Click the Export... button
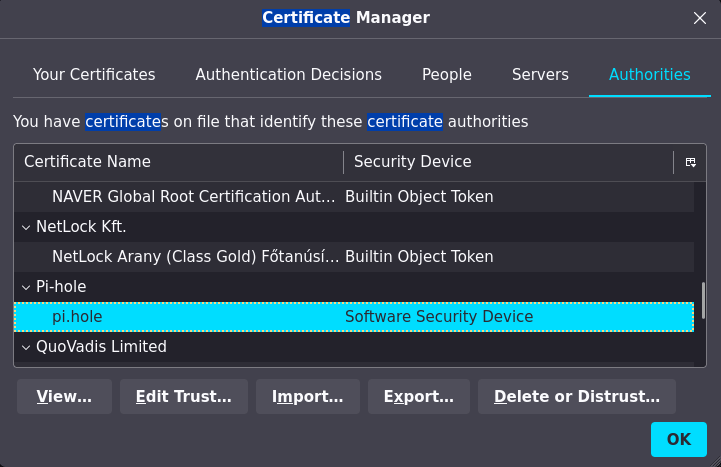The image size is (721, 467). pos(419,396)
